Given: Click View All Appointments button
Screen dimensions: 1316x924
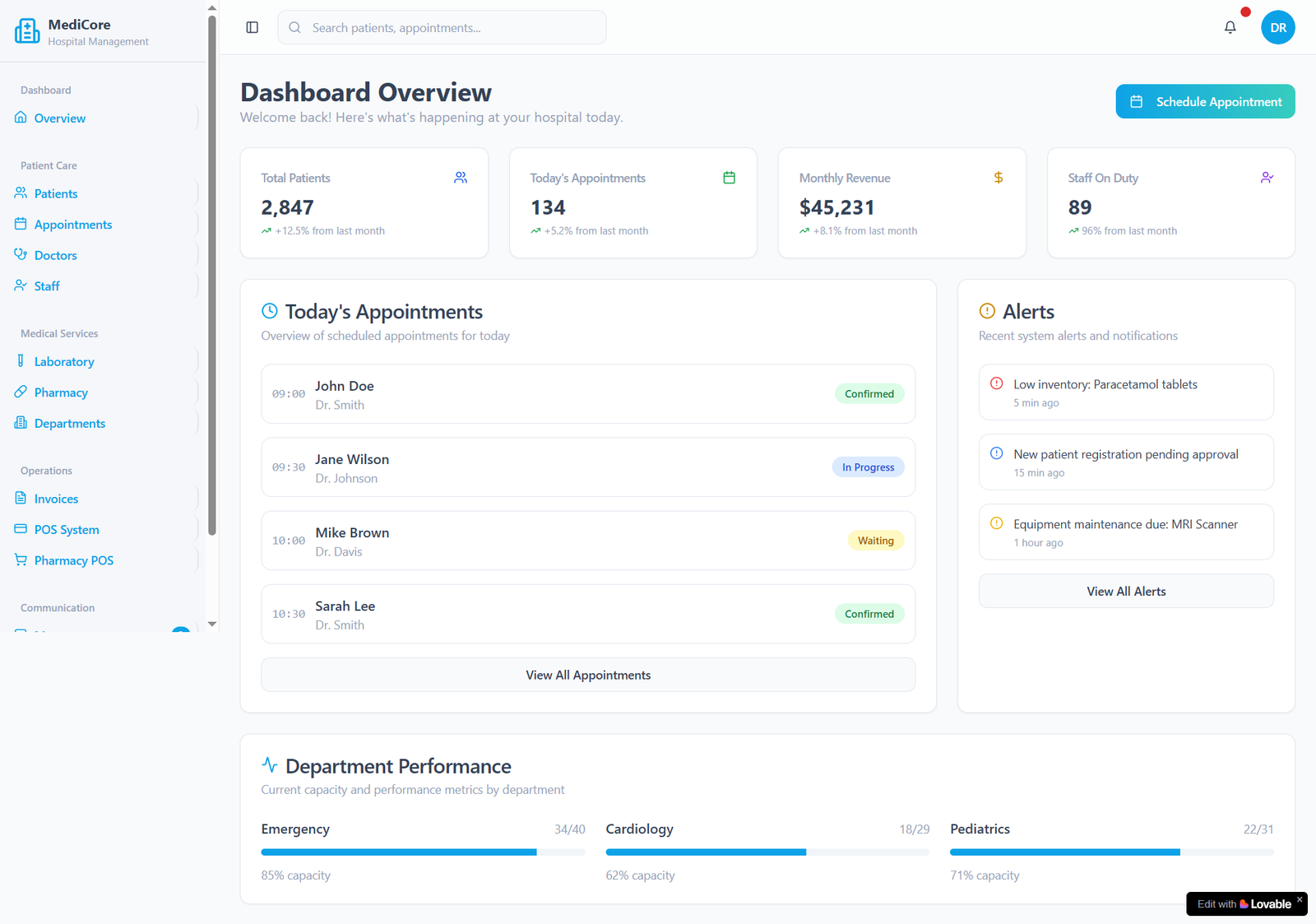Looking at the screenshot, I should 588,675.
